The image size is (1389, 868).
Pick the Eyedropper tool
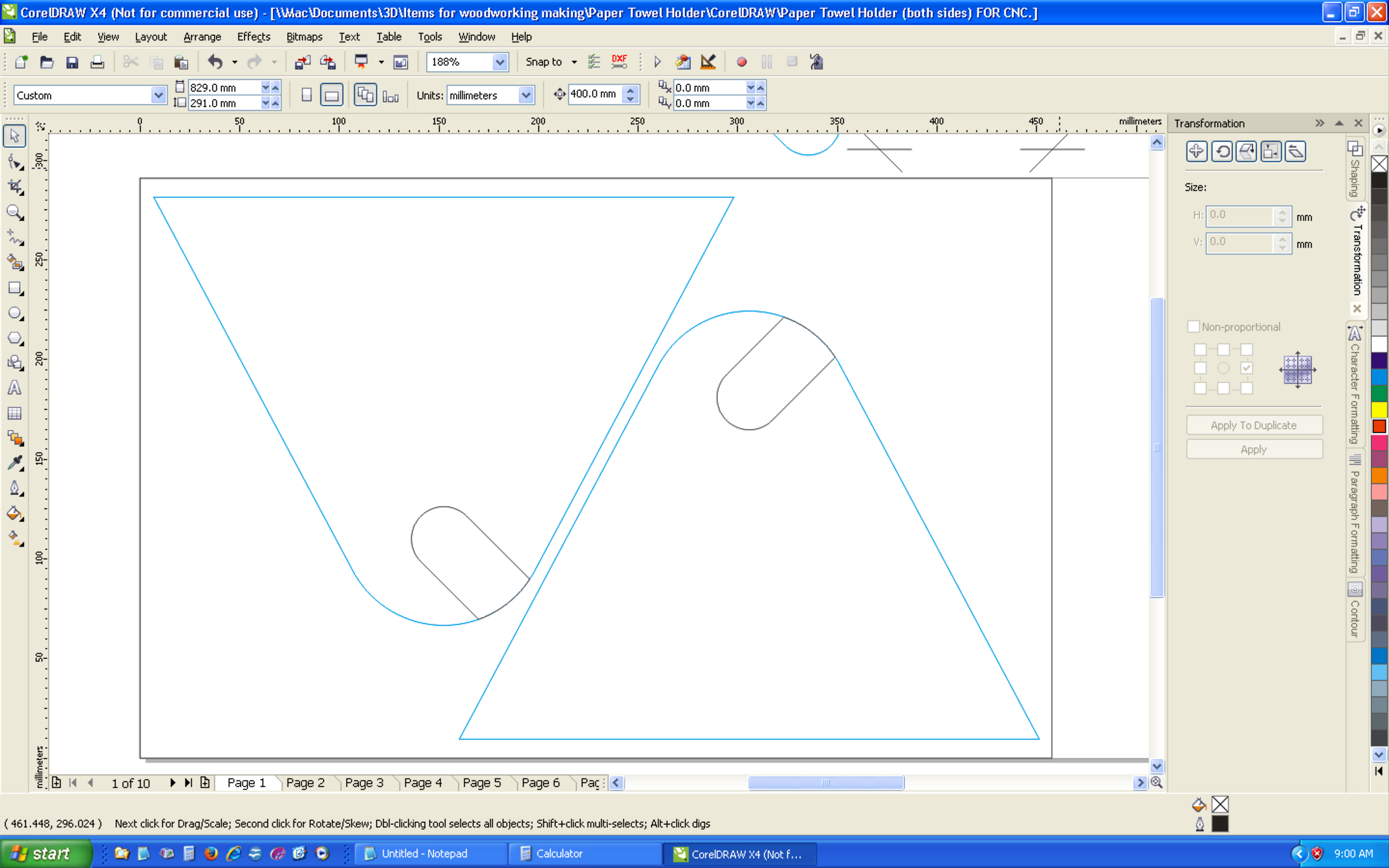14,463
